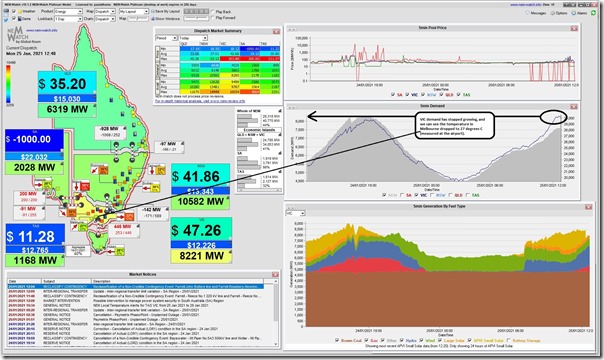The height and width of the screenshot is (360, 604).
Task: Open the Today dropdown in Market Summary
Action: point(194,38)
